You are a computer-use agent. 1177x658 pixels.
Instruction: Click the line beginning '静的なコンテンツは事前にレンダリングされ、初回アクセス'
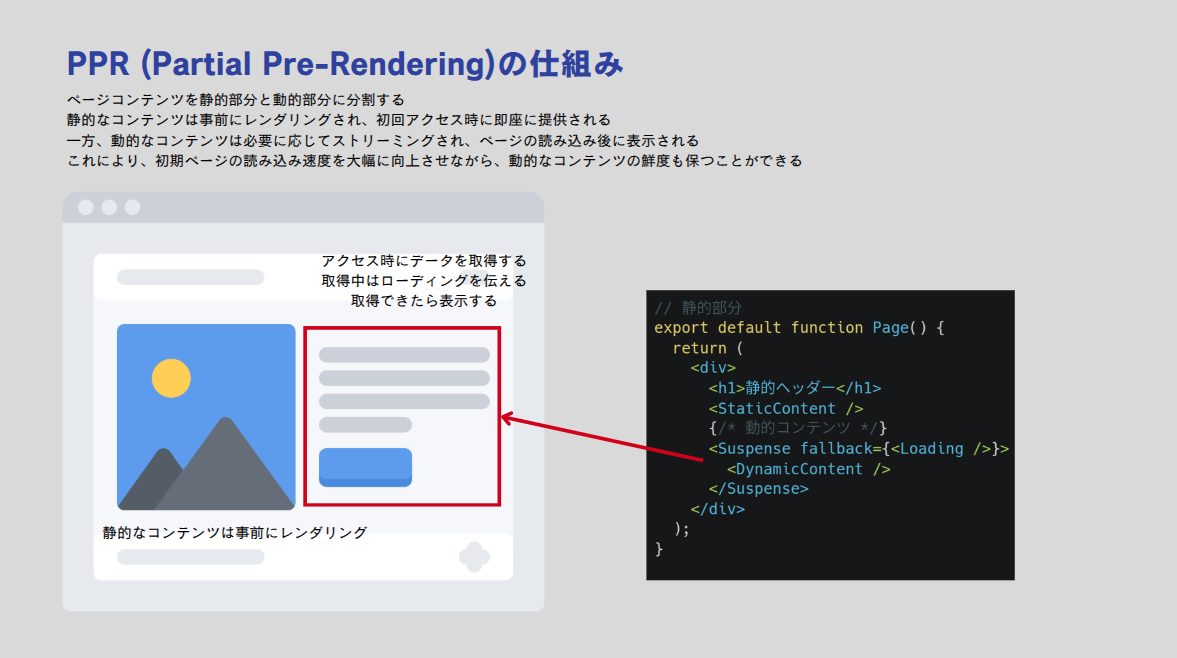click(339, 120)
